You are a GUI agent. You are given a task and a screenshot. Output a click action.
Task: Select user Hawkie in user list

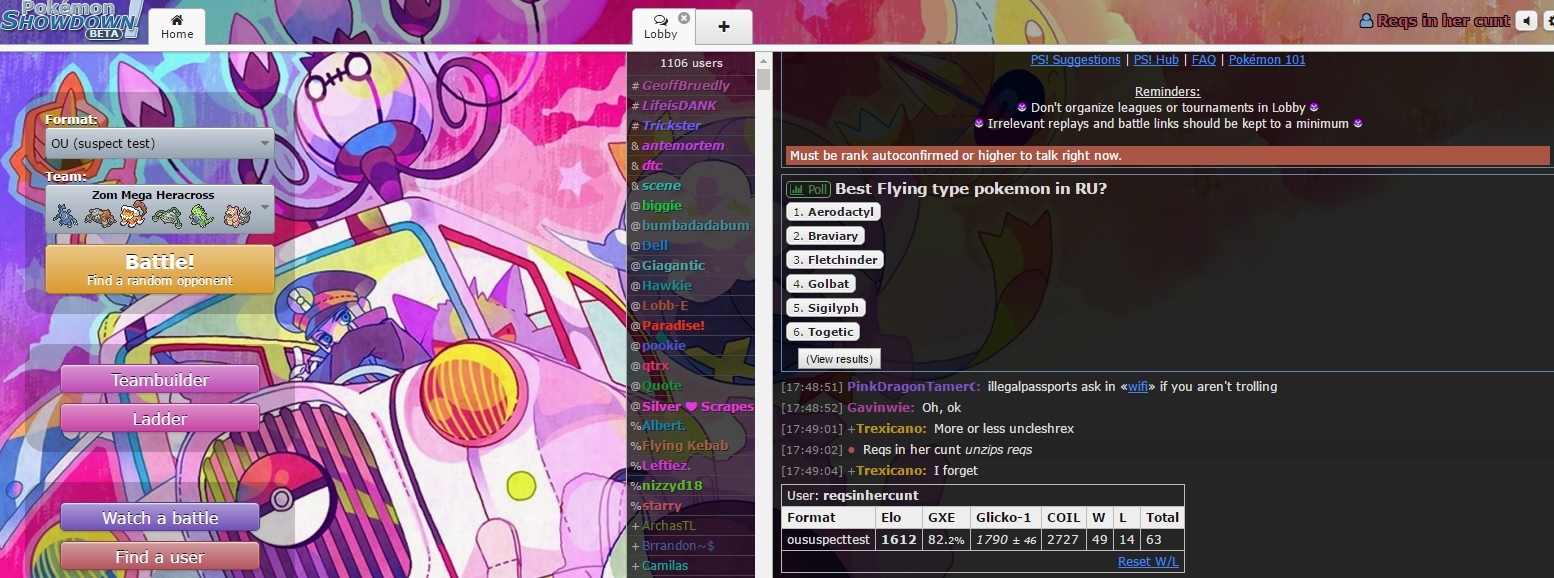691,286
